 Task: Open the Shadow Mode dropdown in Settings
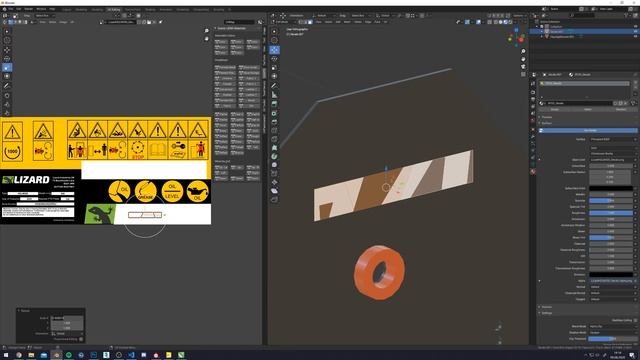[x=613, y=333]
